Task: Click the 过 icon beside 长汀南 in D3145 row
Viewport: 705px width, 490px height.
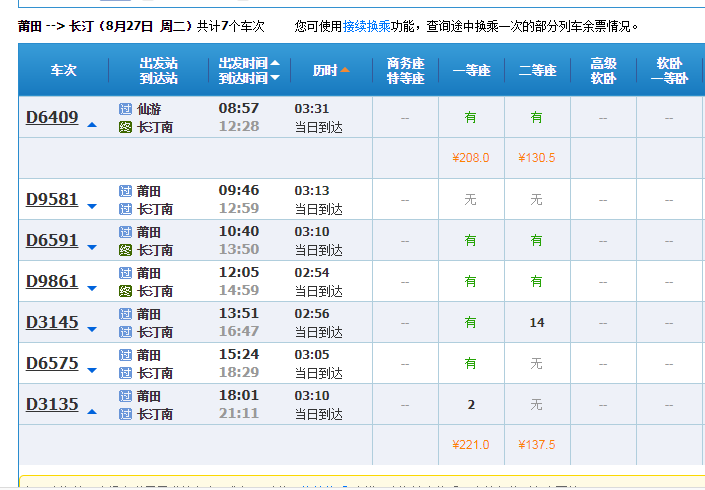Action: click(125, 332)
